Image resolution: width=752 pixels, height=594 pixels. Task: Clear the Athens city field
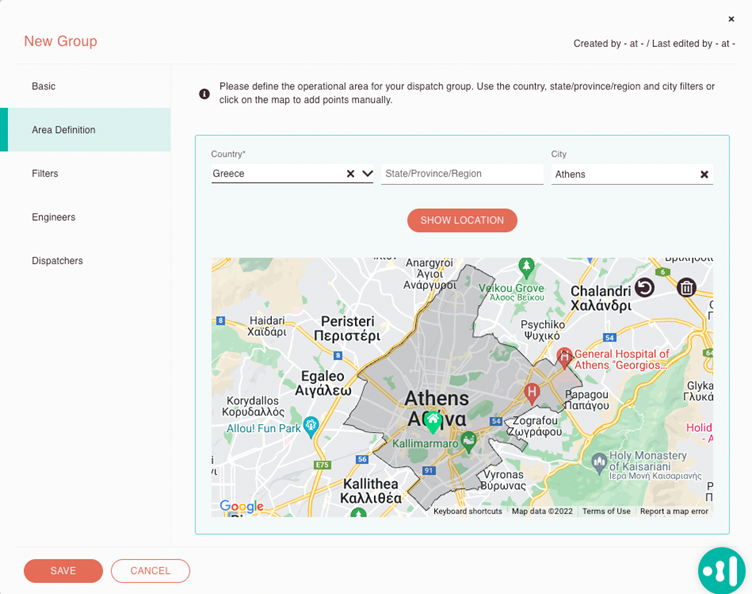point(704,174)
